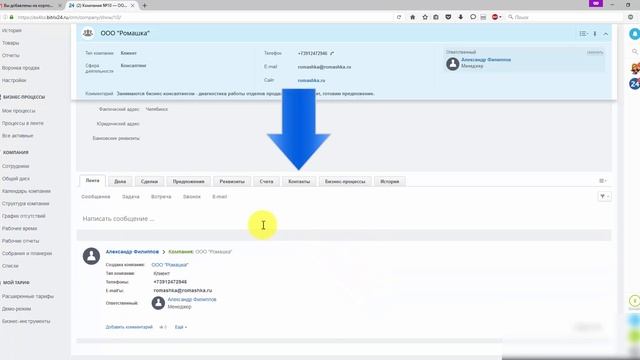This screenshot has height=360, width=640.
Task: Open Рабочее время in sidebar
Action: tap(19, 229)
